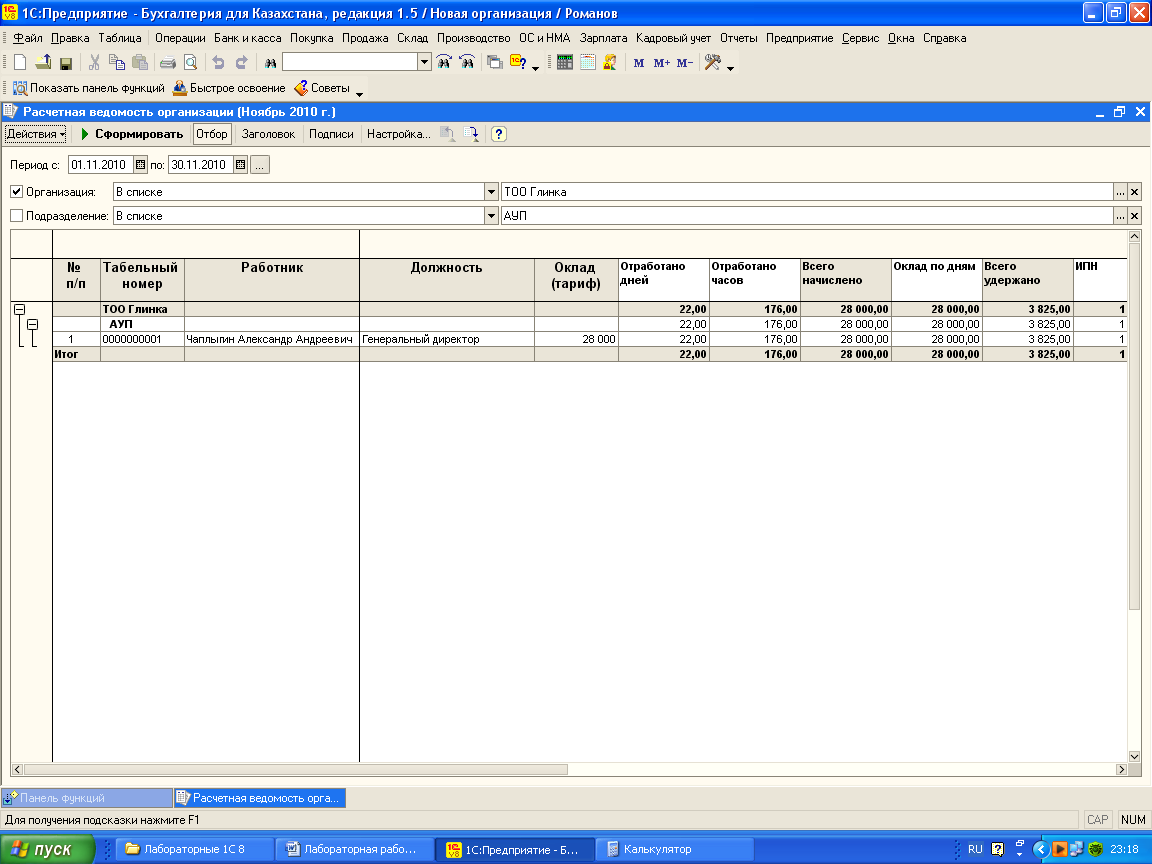The image size is (1152, 864).
Task: Switch to Калькулятор in the taskbar
Action: pyautogui.click(x=674, y=849)
